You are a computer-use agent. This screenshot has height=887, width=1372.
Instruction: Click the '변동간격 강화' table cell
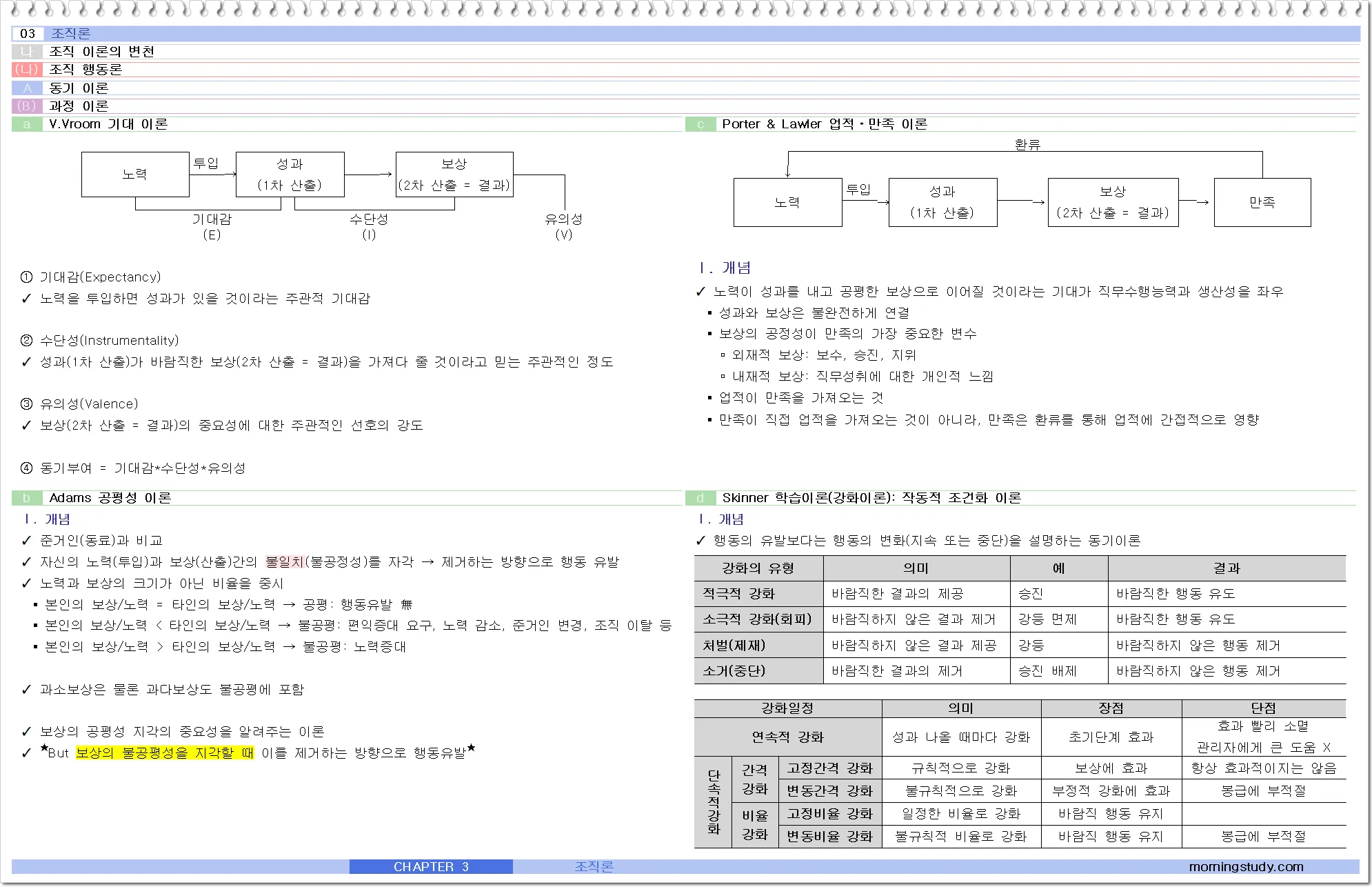[x=830, y=791]
